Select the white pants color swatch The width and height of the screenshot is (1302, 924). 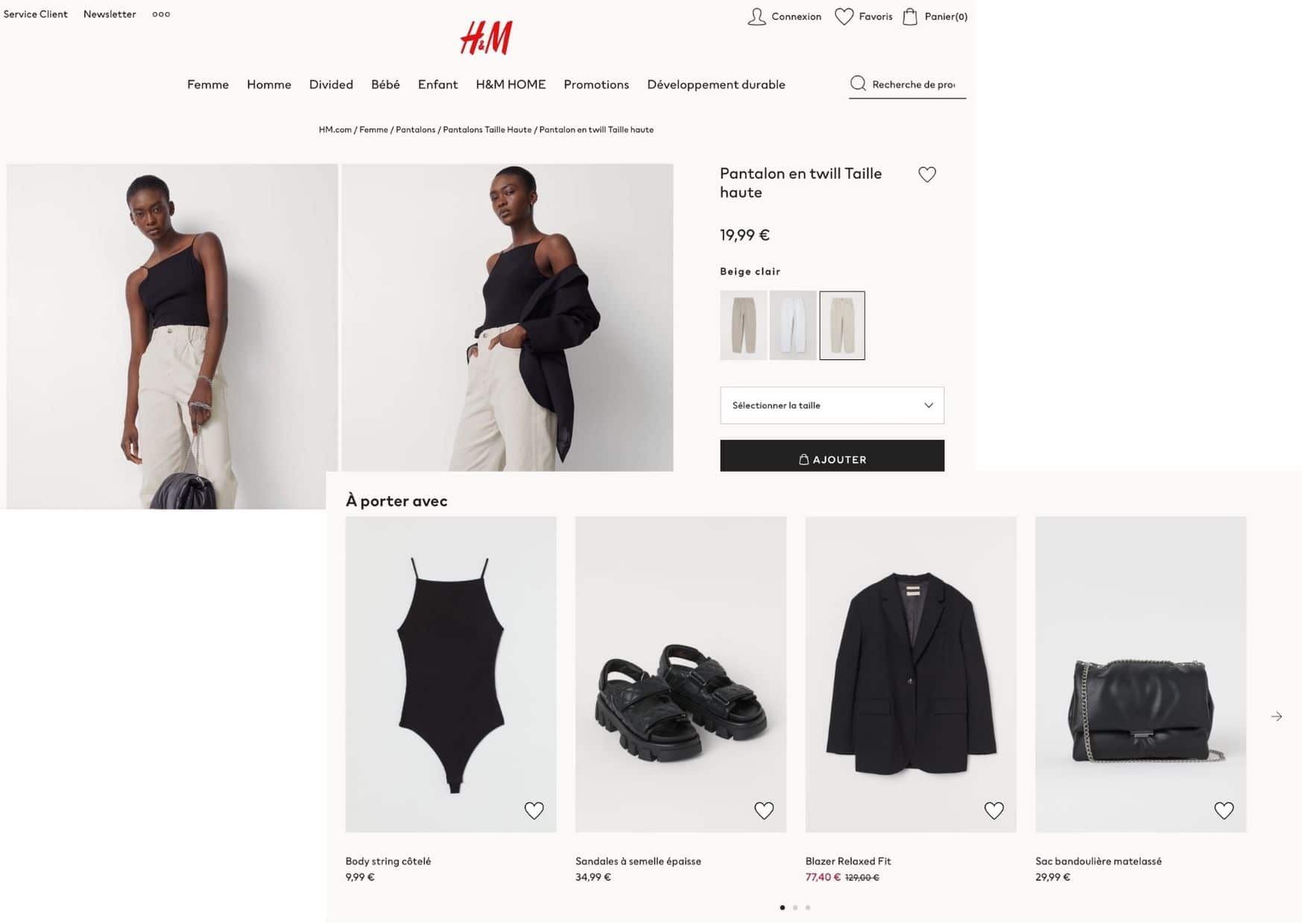coord(792,326)
